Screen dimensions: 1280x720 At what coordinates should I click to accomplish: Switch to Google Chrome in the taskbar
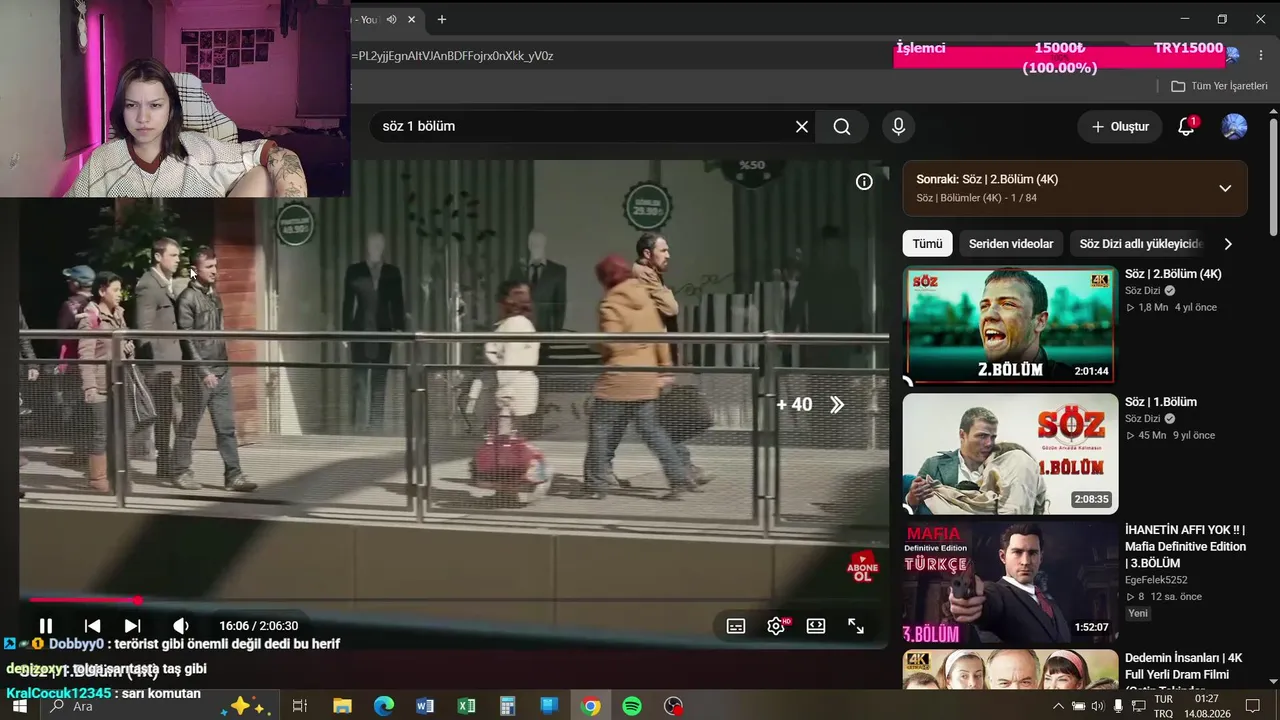tap(591, 706)
